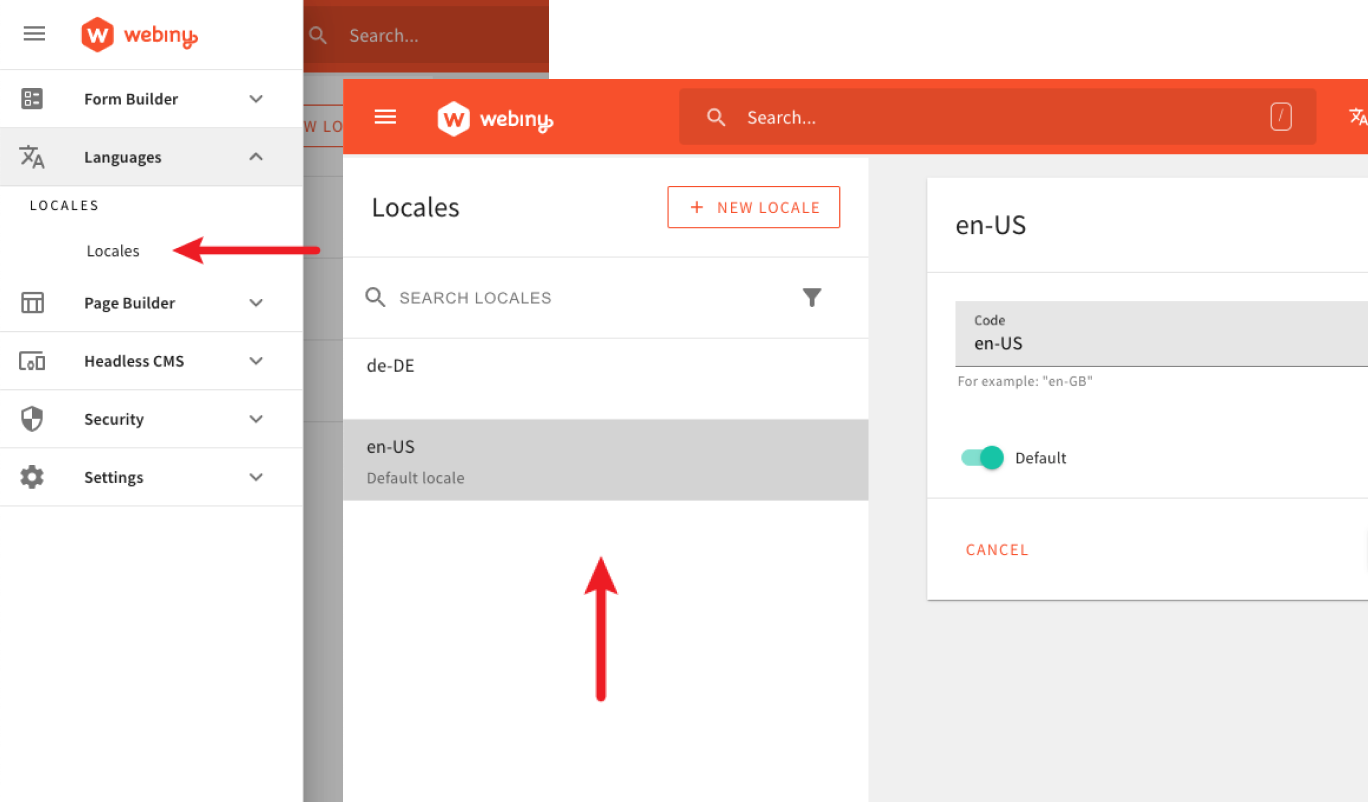Open the sidebar hamburger menu

click(34, 33)
